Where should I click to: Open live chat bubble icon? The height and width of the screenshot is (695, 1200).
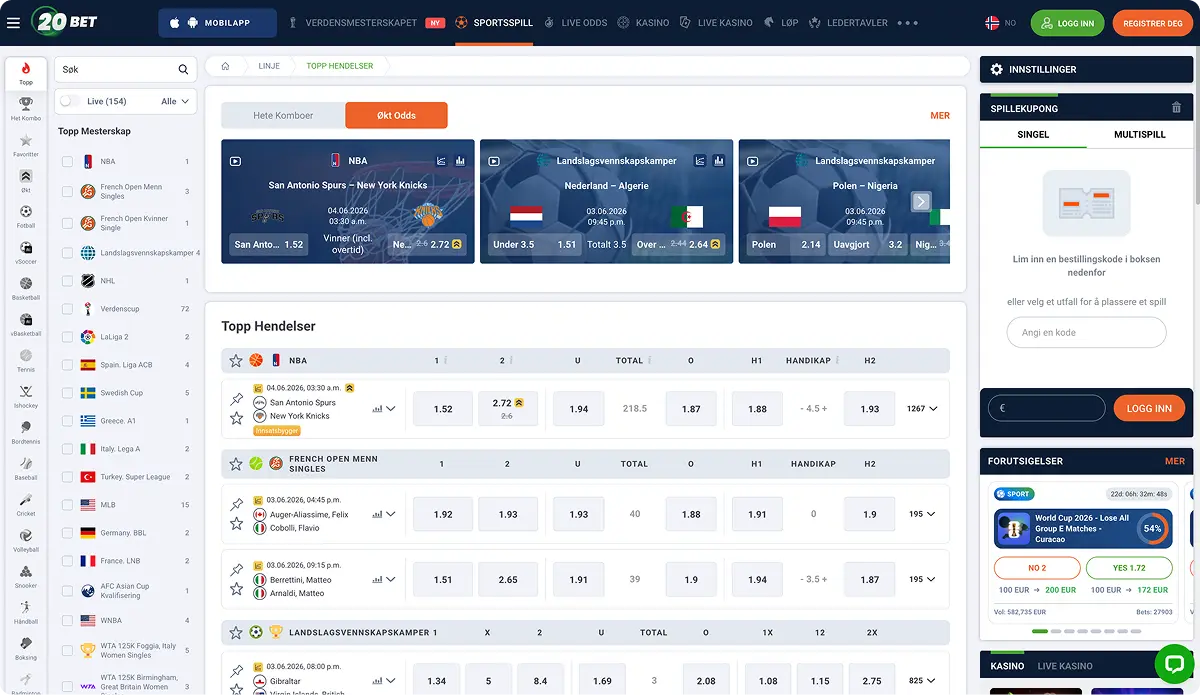coord(1174,663)
